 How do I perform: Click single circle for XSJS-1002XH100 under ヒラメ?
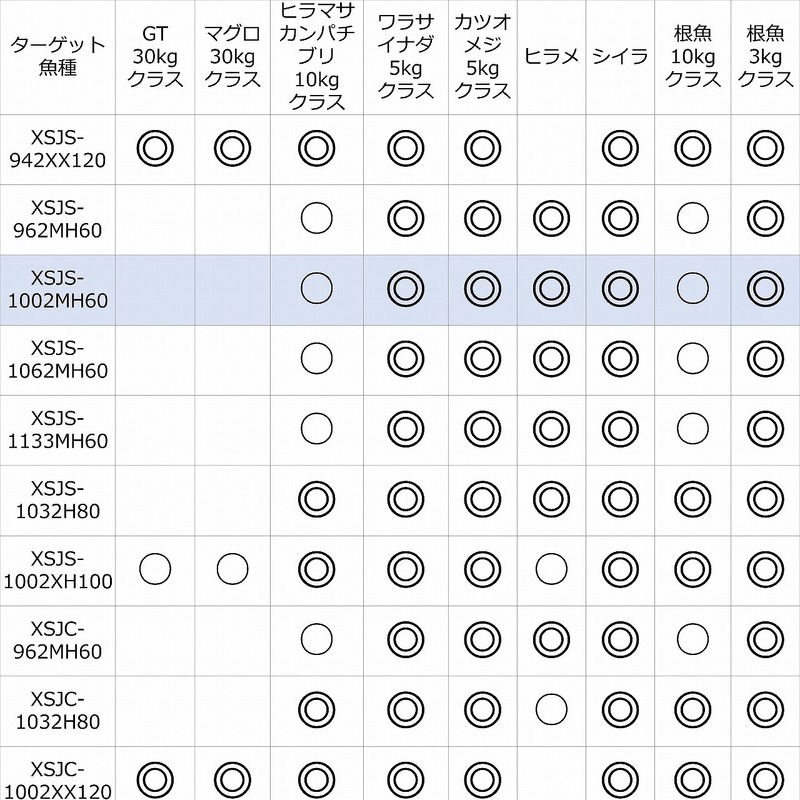(551, 569)
